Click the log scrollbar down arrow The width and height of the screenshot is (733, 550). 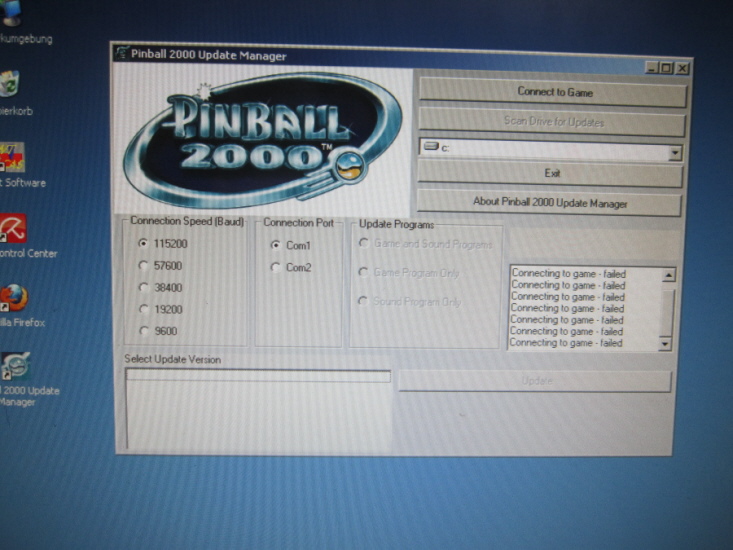(665, 344)
